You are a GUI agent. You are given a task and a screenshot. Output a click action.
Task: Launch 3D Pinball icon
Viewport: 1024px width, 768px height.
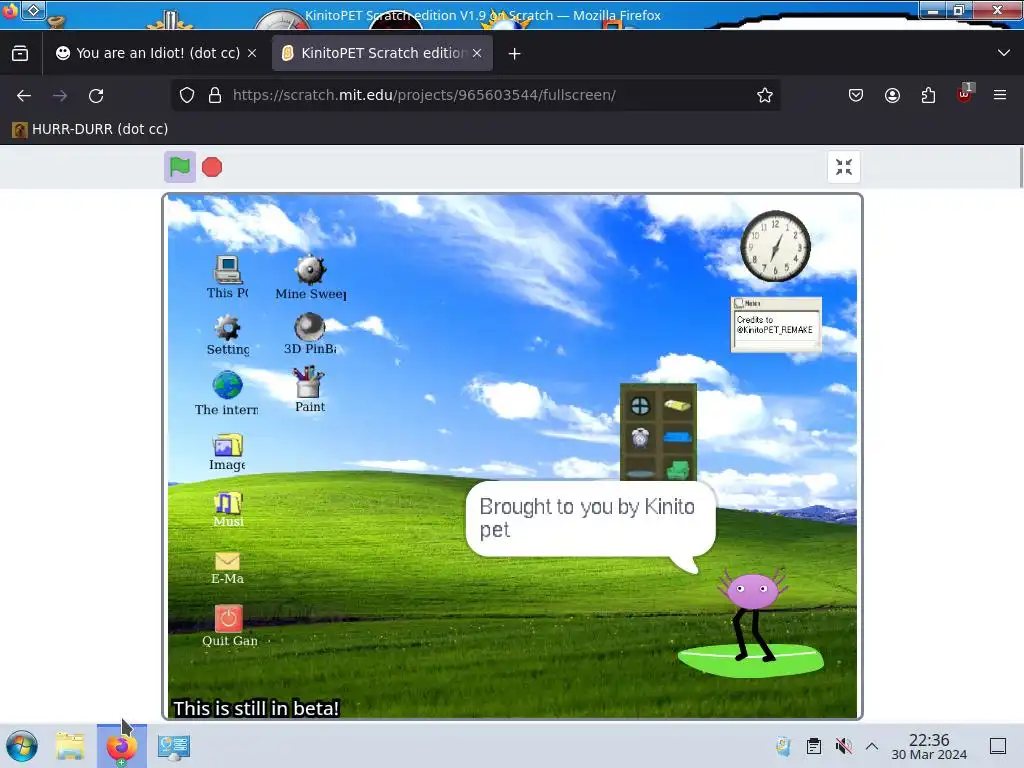[x=310, y=334]
